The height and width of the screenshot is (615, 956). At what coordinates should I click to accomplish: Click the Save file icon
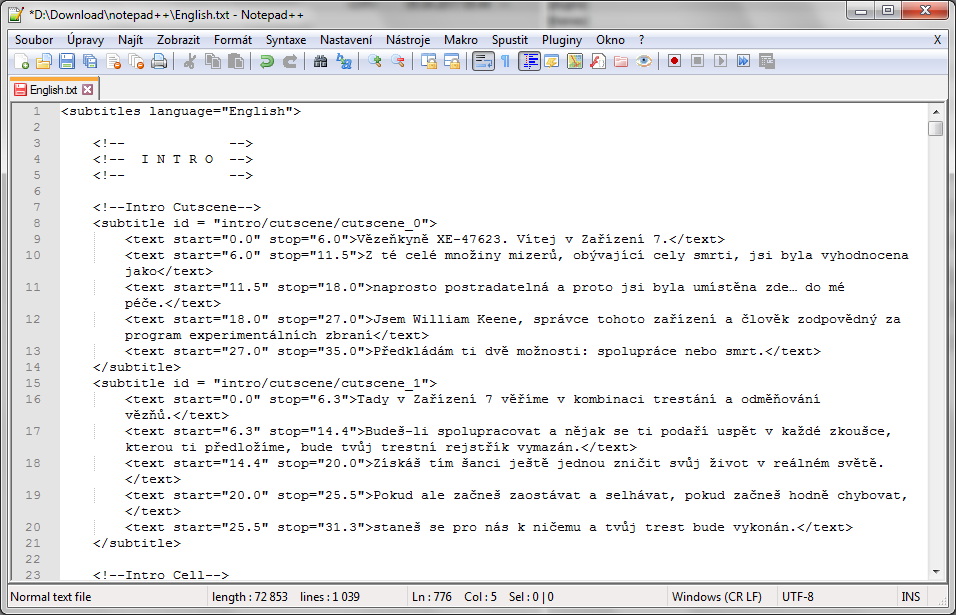click(x=67, y=62)
